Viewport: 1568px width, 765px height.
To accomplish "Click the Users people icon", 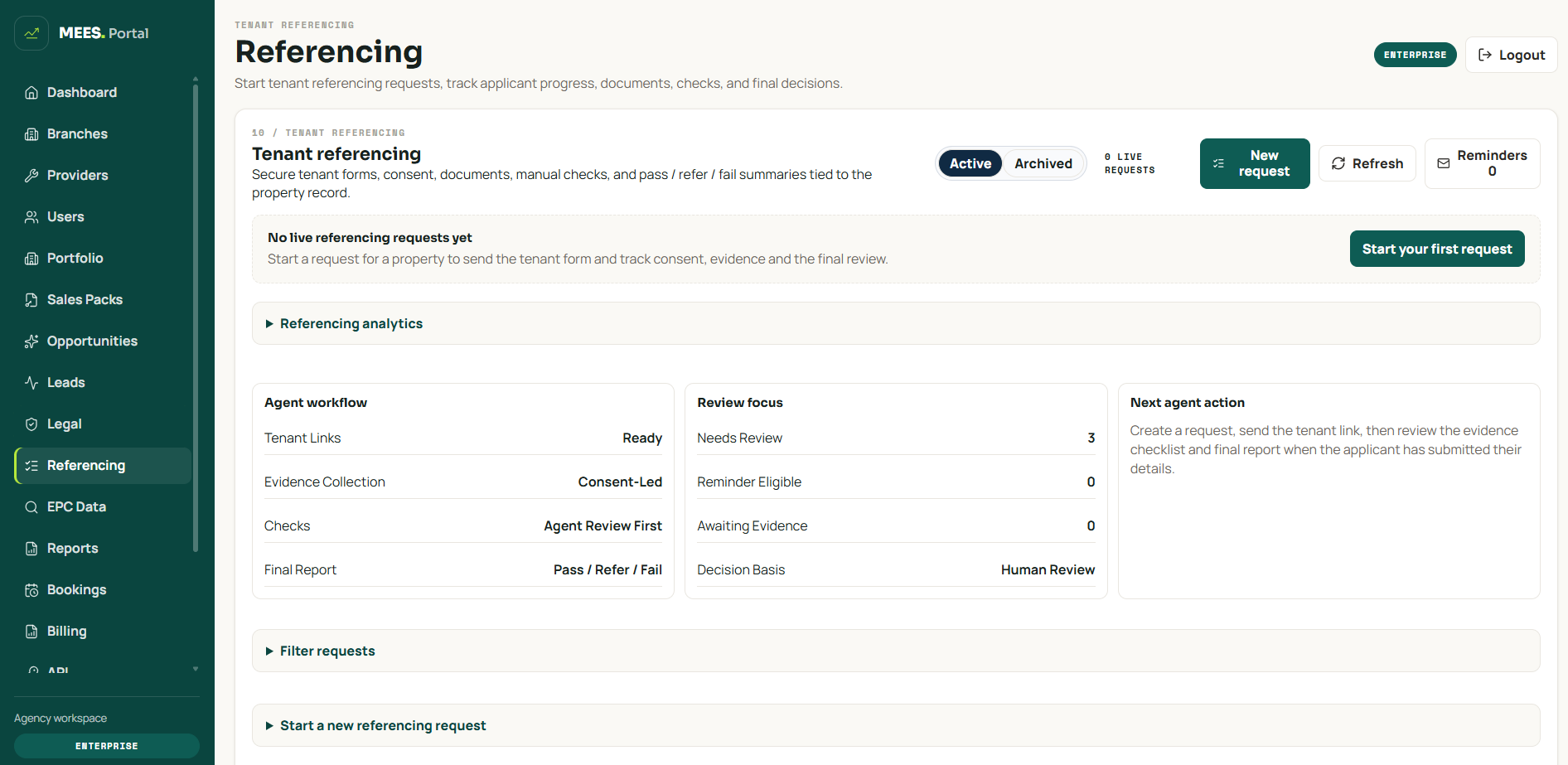I will [31, 217].
